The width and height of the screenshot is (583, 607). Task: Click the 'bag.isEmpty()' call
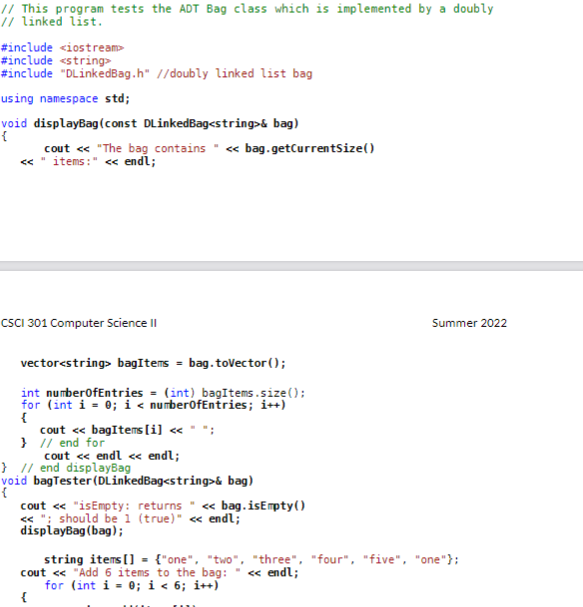[x=263, y=506]
